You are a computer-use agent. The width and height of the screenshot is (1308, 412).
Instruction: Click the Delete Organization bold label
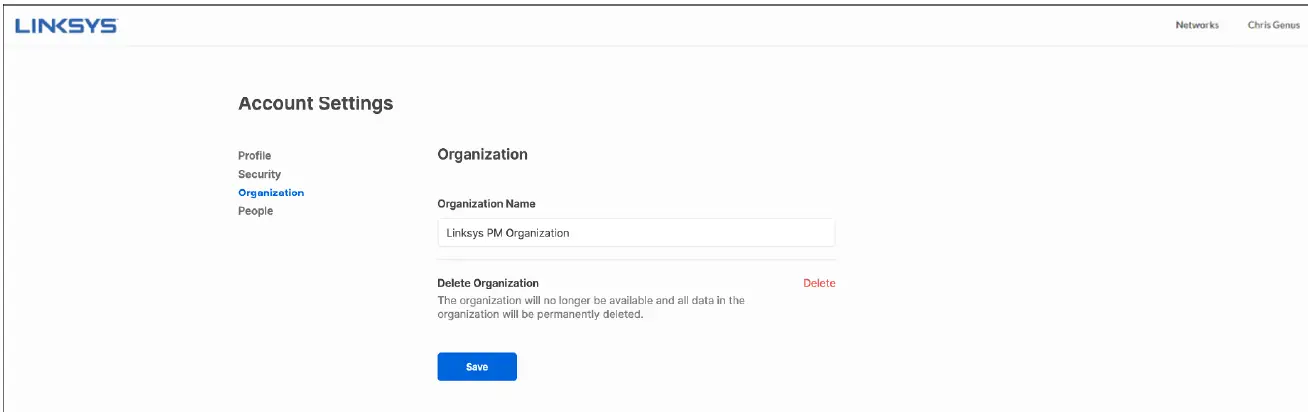point(488,283)
